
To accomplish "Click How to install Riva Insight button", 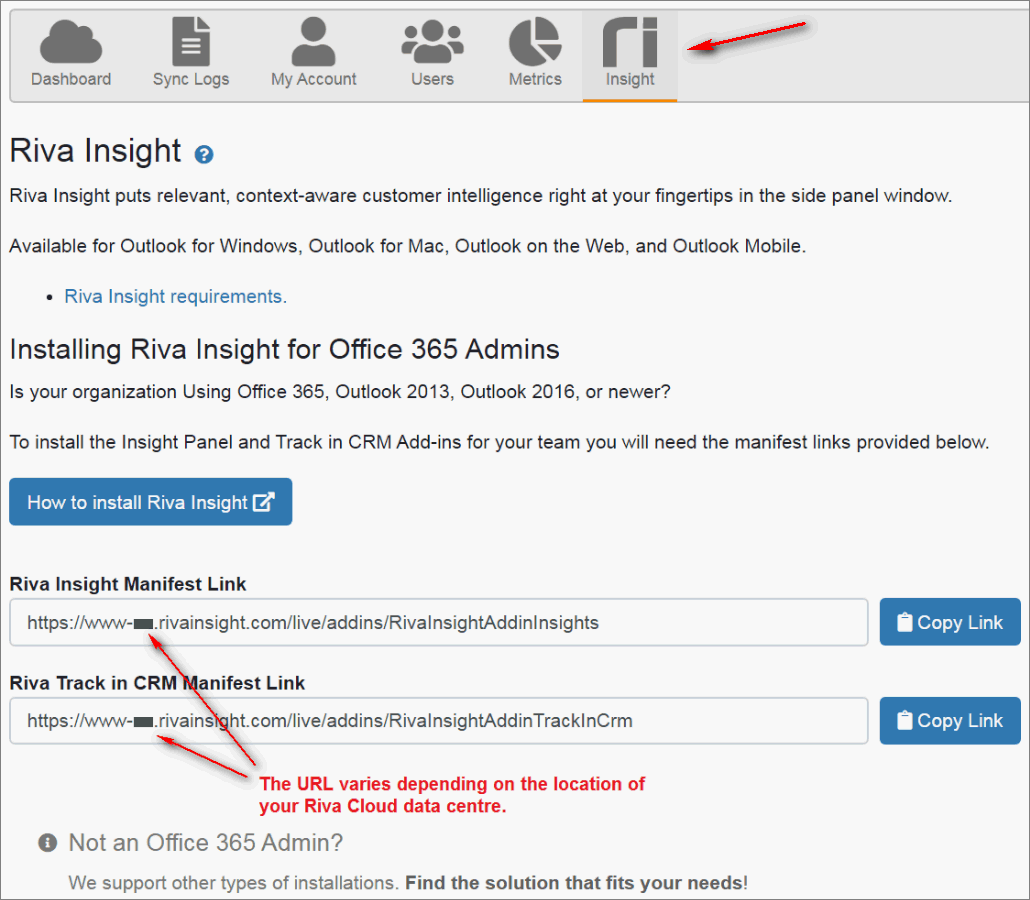I will pos(150,502).
